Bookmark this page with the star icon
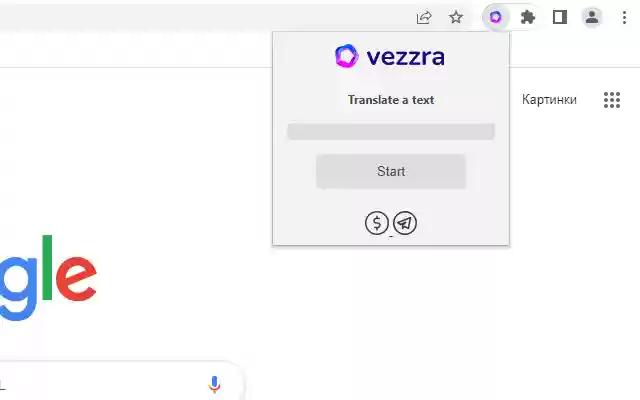640x400 pixels. [x=456, y=17]
